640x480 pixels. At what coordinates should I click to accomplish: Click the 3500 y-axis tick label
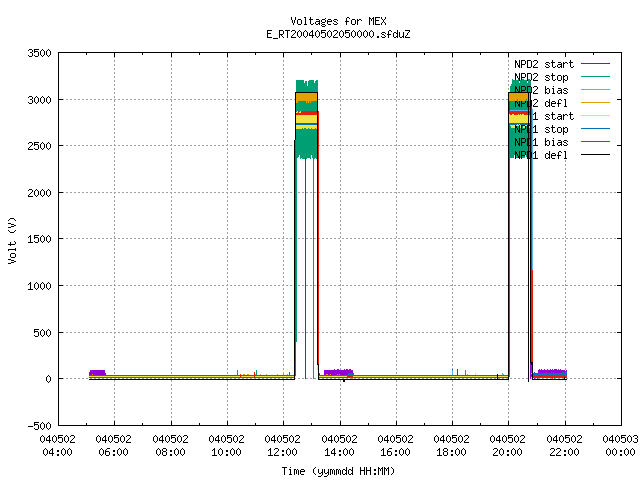pos(39,53)
